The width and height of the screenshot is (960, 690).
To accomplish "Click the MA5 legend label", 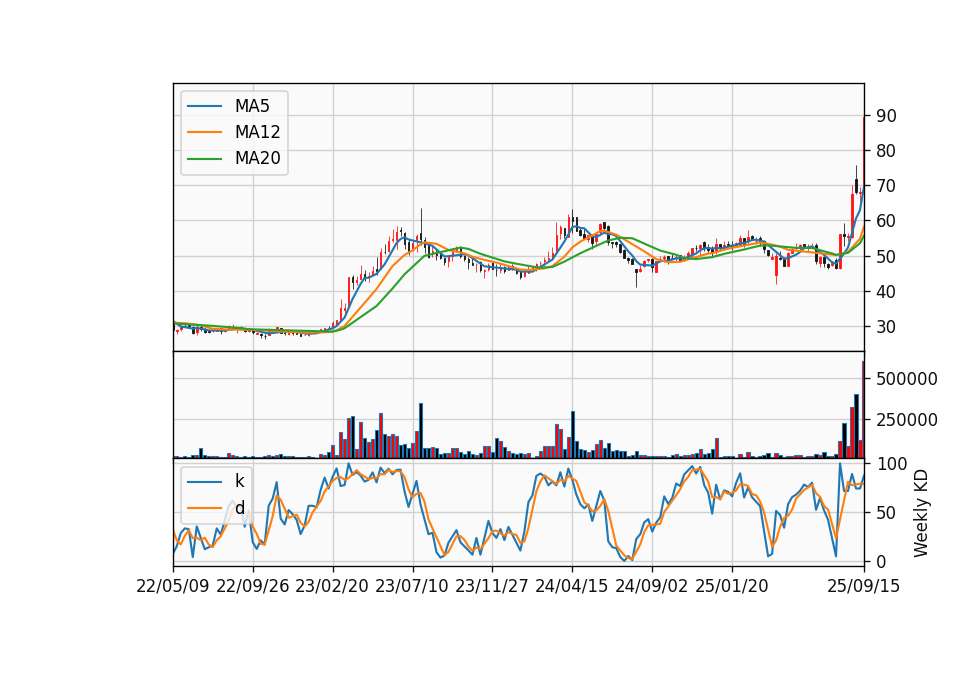I will tap(252, 106).
